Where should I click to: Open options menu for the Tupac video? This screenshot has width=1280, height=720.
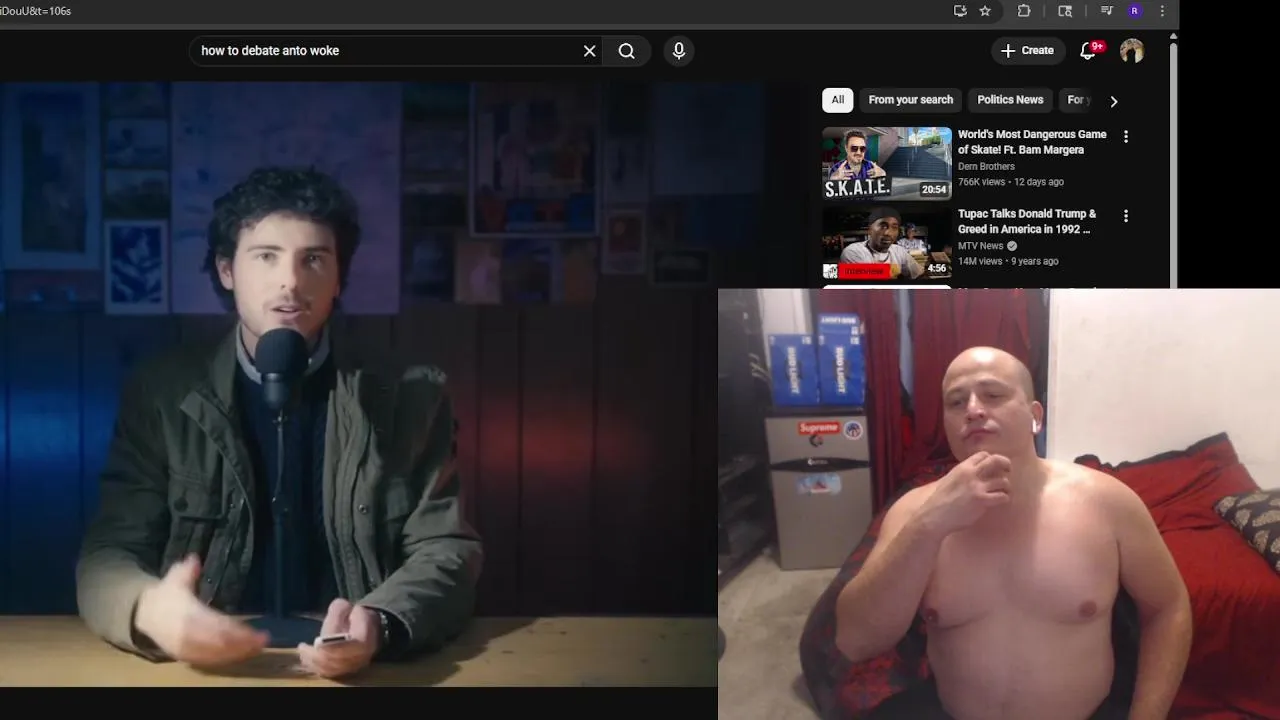pos(1126,216)
